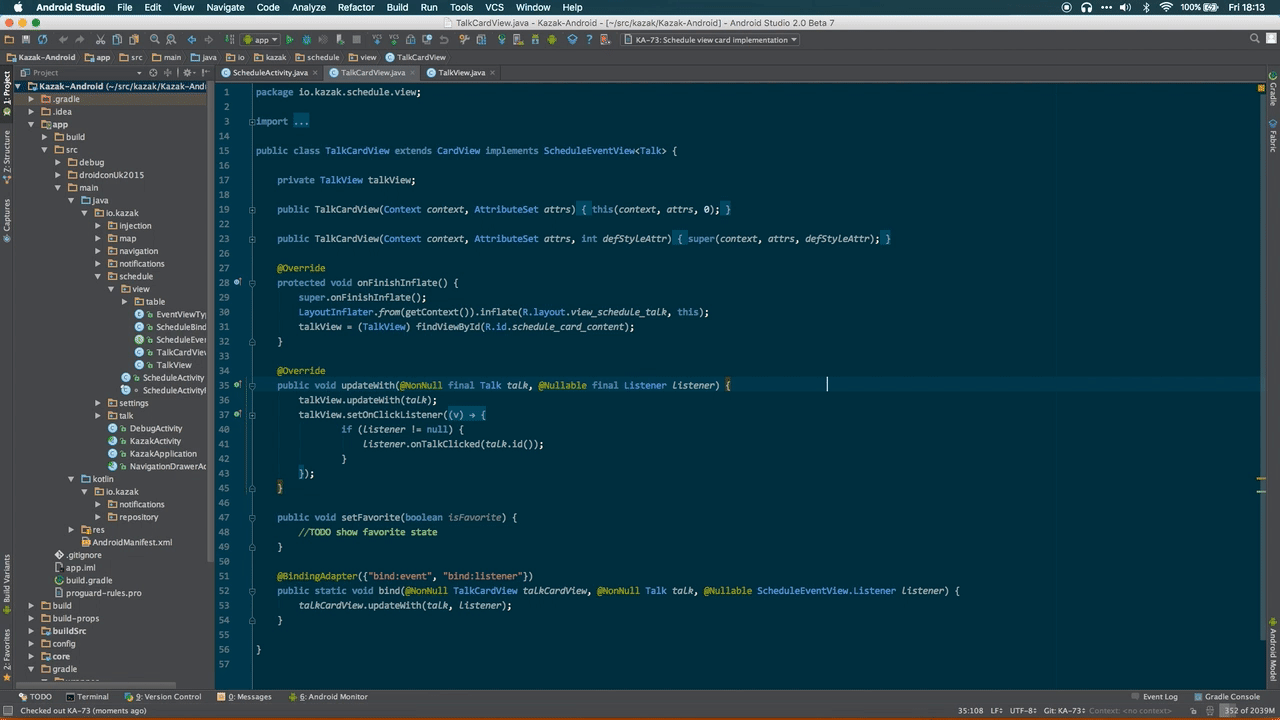Switch to ScheduleActivity.java tab
Screen dimensions: 1280x720
(x=269, y=73)
